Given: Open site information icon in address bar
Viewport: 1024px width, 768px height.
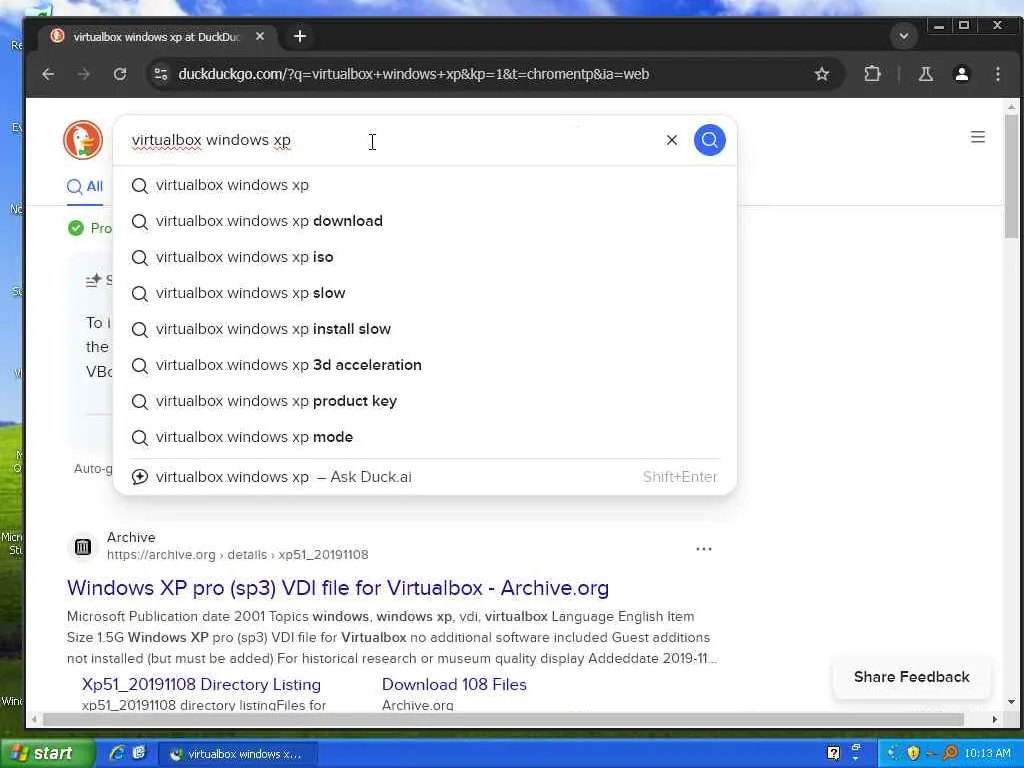Looking at the screenshot, I should coord(161,74).
